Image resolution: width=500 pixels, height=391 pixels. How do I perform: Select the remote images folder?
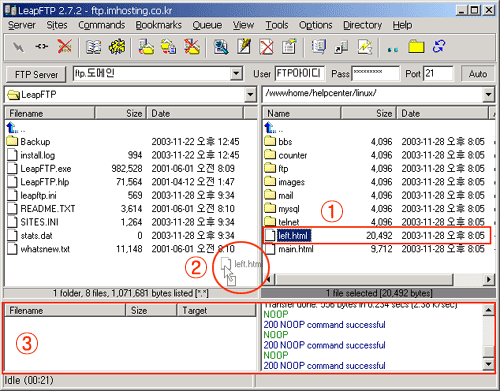pos(284,182)
